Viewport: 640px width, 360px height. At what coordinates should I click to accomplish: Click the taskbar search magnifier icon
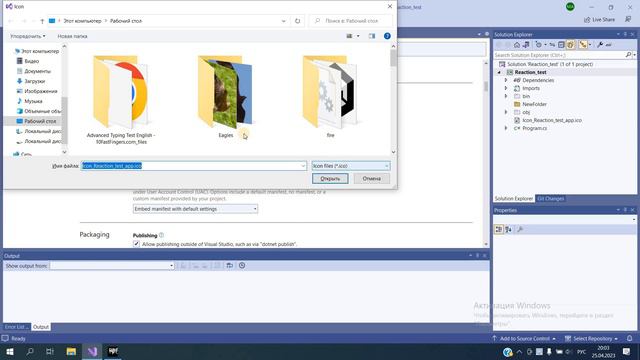tap(30, 351)
